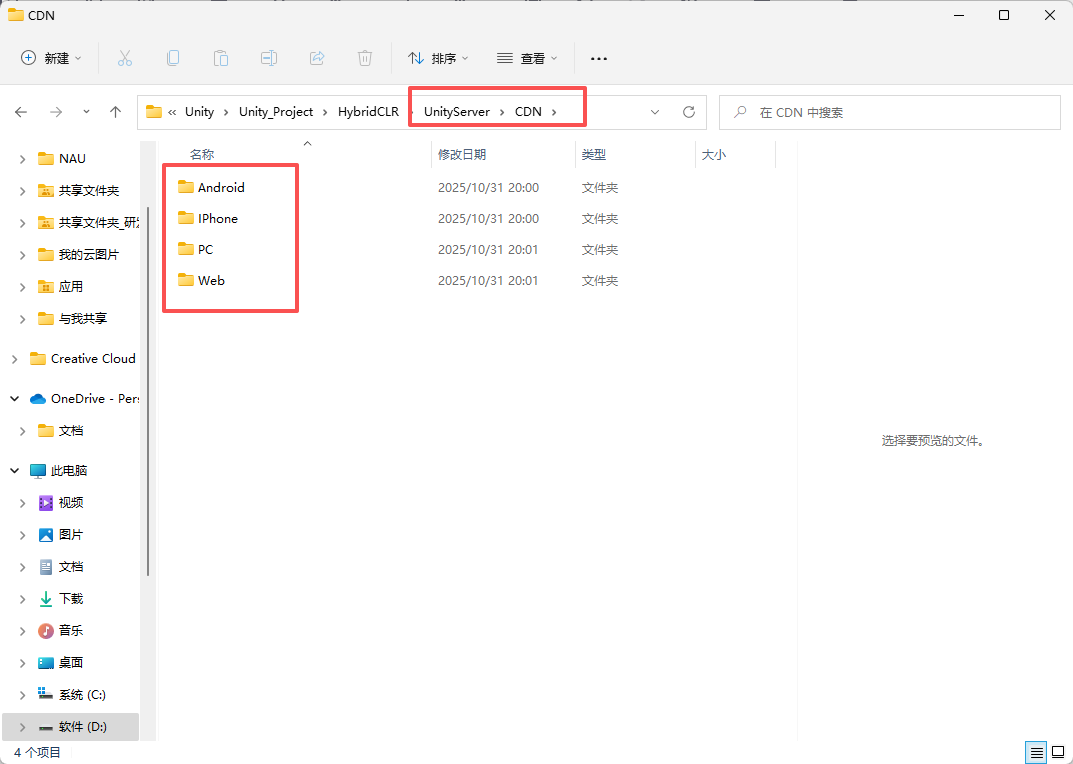
Task: Click the PC row's date 2025/10/31 20:01
Action: (488, 250)
